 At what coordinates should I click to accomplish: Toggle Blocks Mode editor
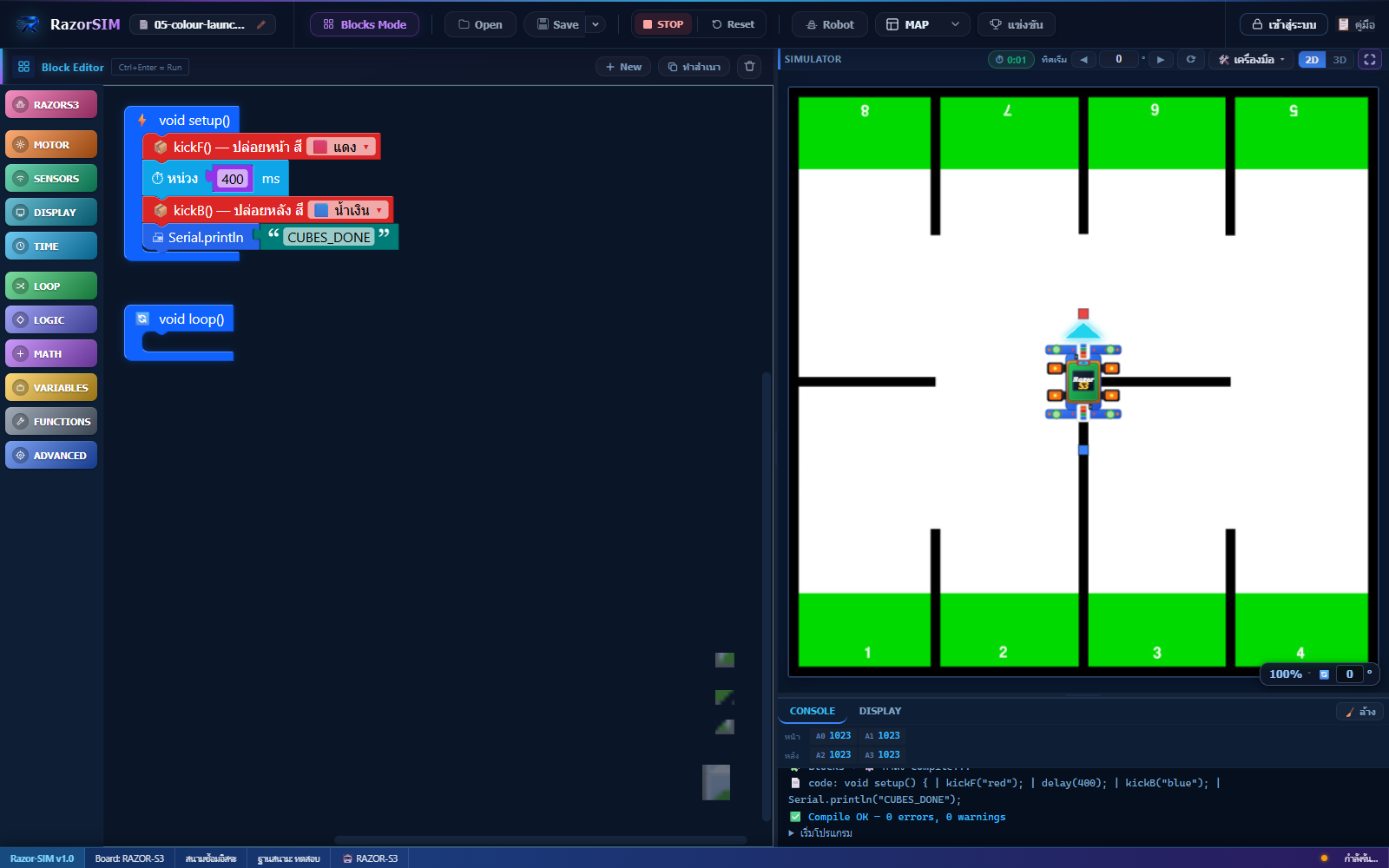pos(365,24)
